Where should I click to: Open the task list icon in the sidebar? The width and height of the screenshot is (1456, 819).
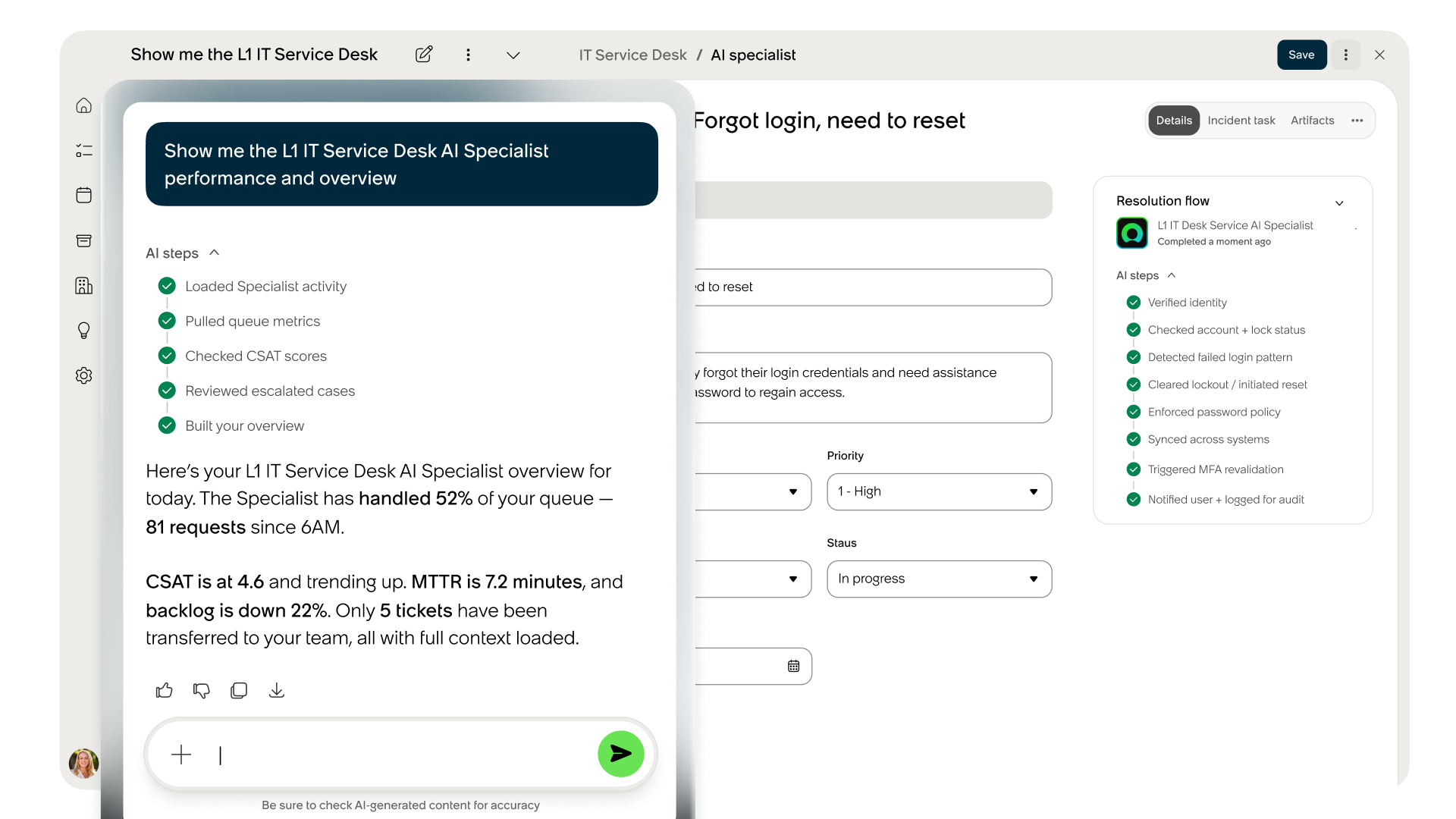(x=84, y=150)
